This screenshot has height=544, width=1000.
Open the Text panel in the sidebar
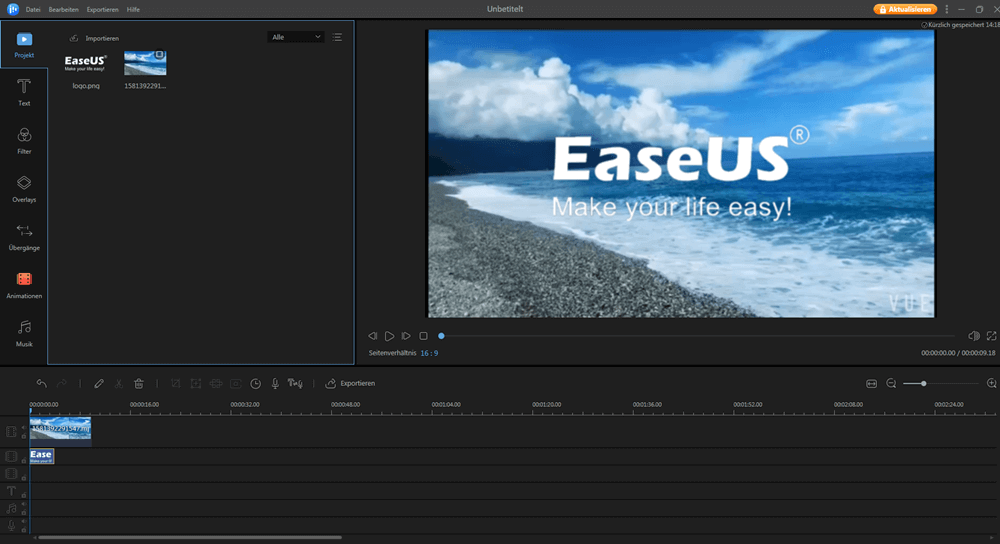(x=24, y=92)
